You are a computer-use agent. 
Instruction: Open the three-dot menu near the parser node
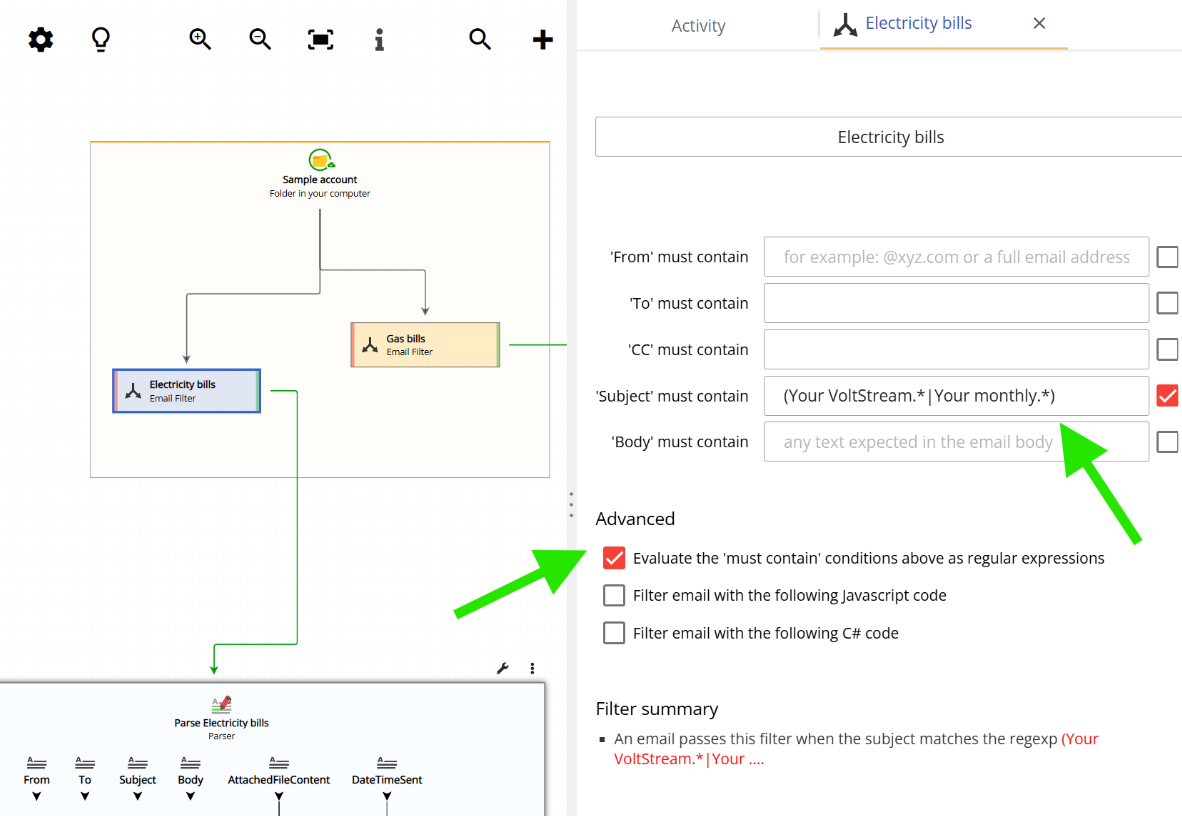[x=531, y=667]
